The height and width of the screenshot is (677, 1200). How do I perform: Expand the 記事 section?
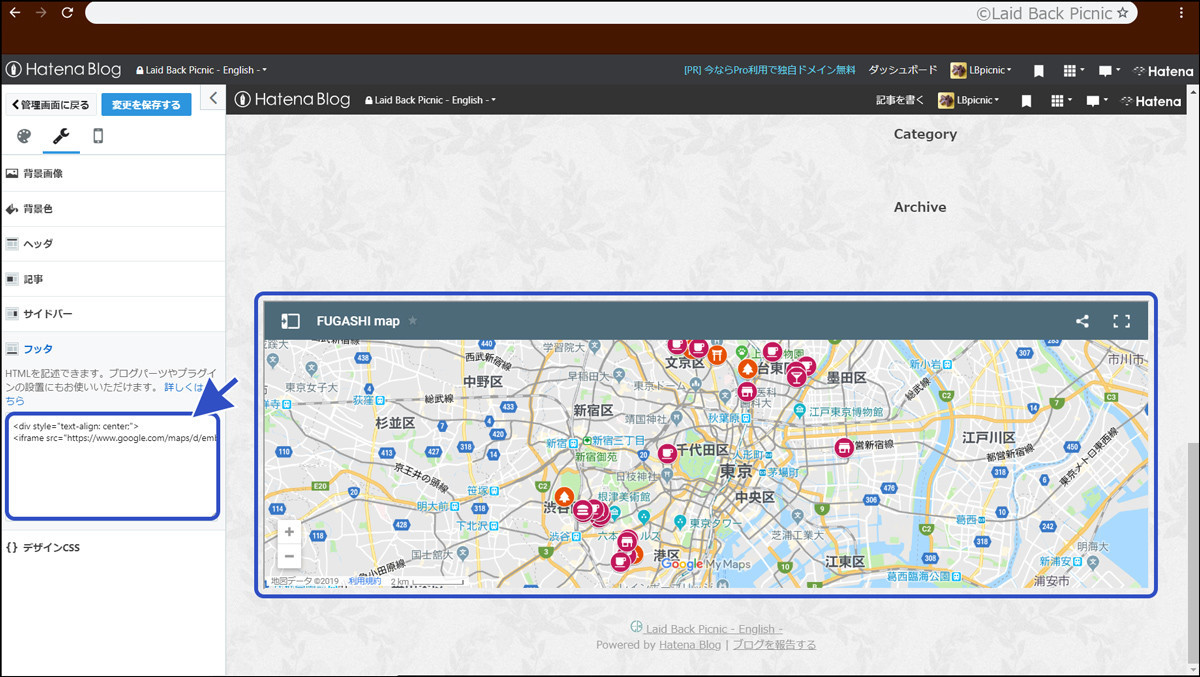[x=112, y=278]
